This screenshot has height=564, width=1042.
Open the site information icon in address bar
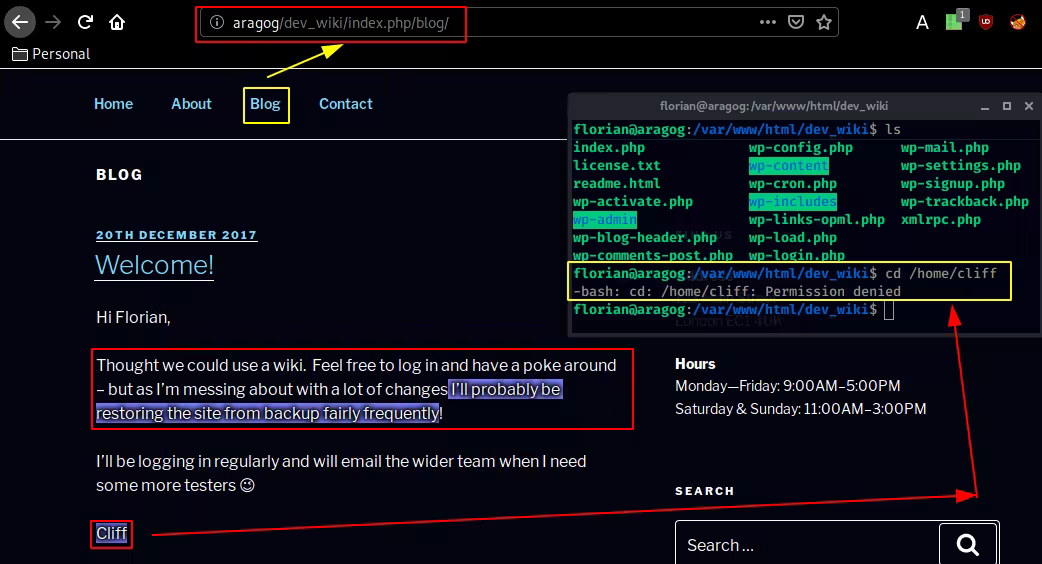pyautogui.click(x=217, y=22)
